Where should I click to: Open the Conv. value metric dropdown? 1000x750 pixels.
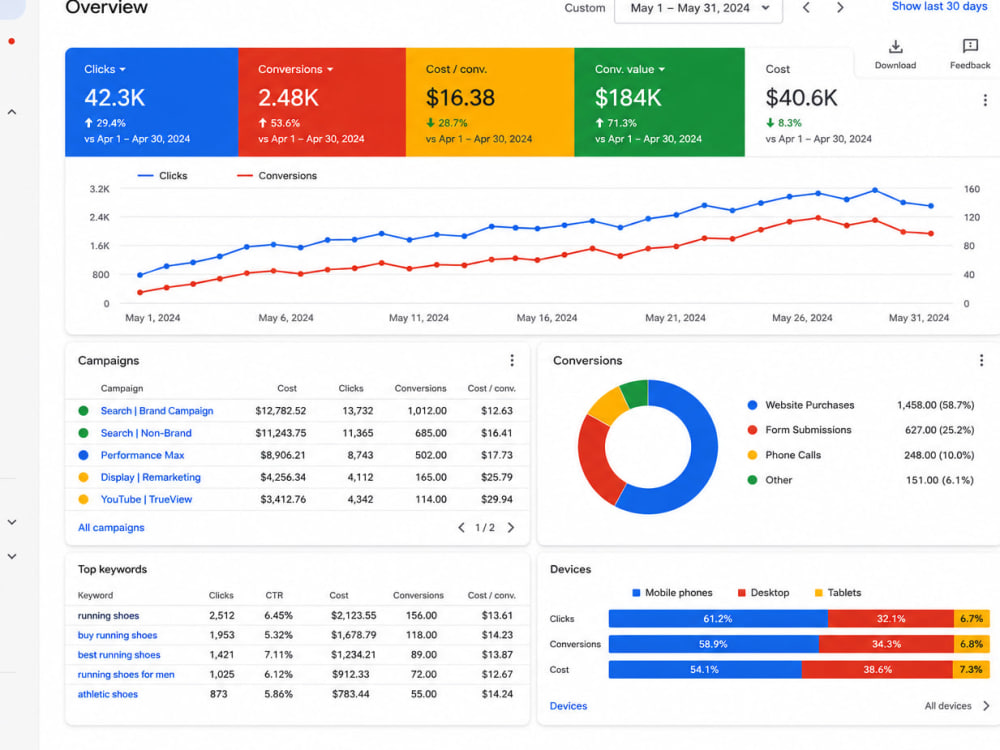pos(661,69)
